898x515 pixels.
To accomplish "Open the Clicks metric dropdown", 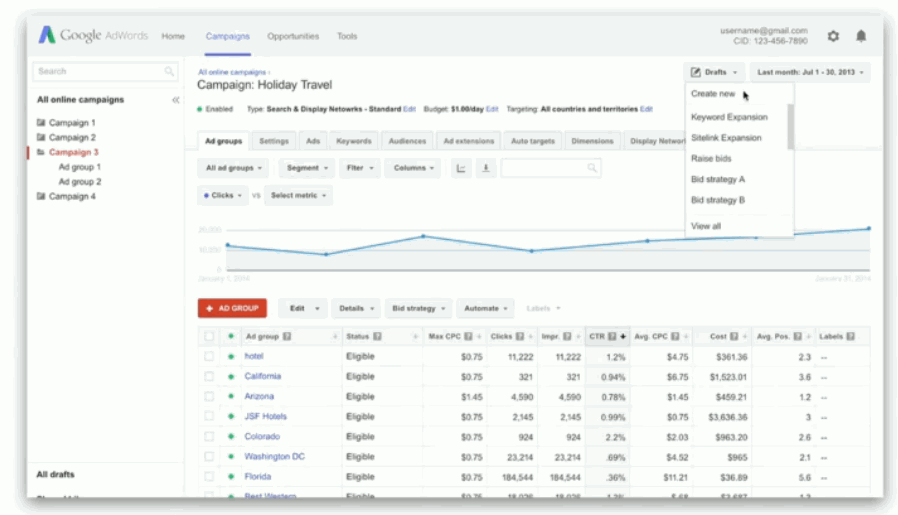I will [222, 195].
